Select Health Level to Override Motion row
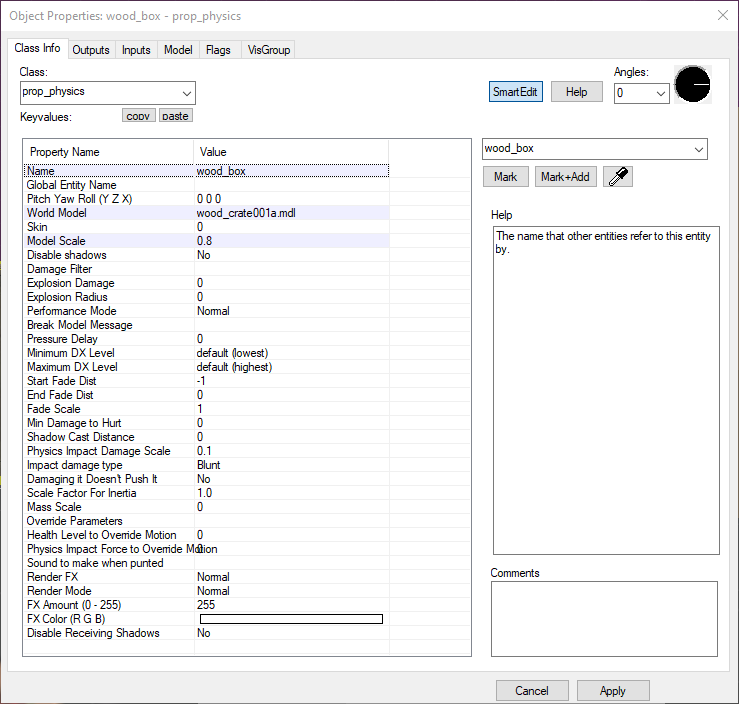The image size is (739, 704). point(206,535)
